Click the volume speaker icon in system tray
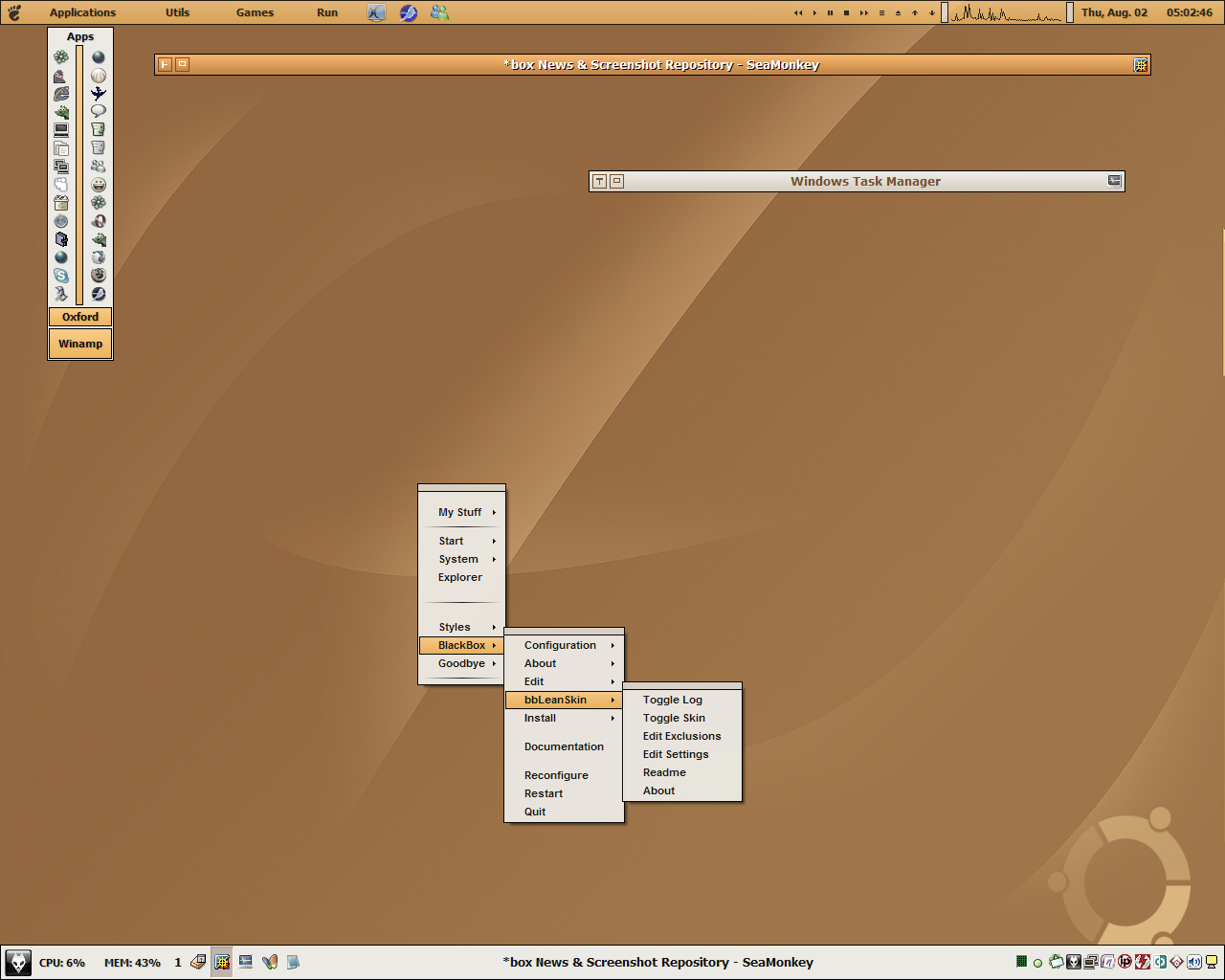Screen dimensions: 1225x980 click(1194, 962)
